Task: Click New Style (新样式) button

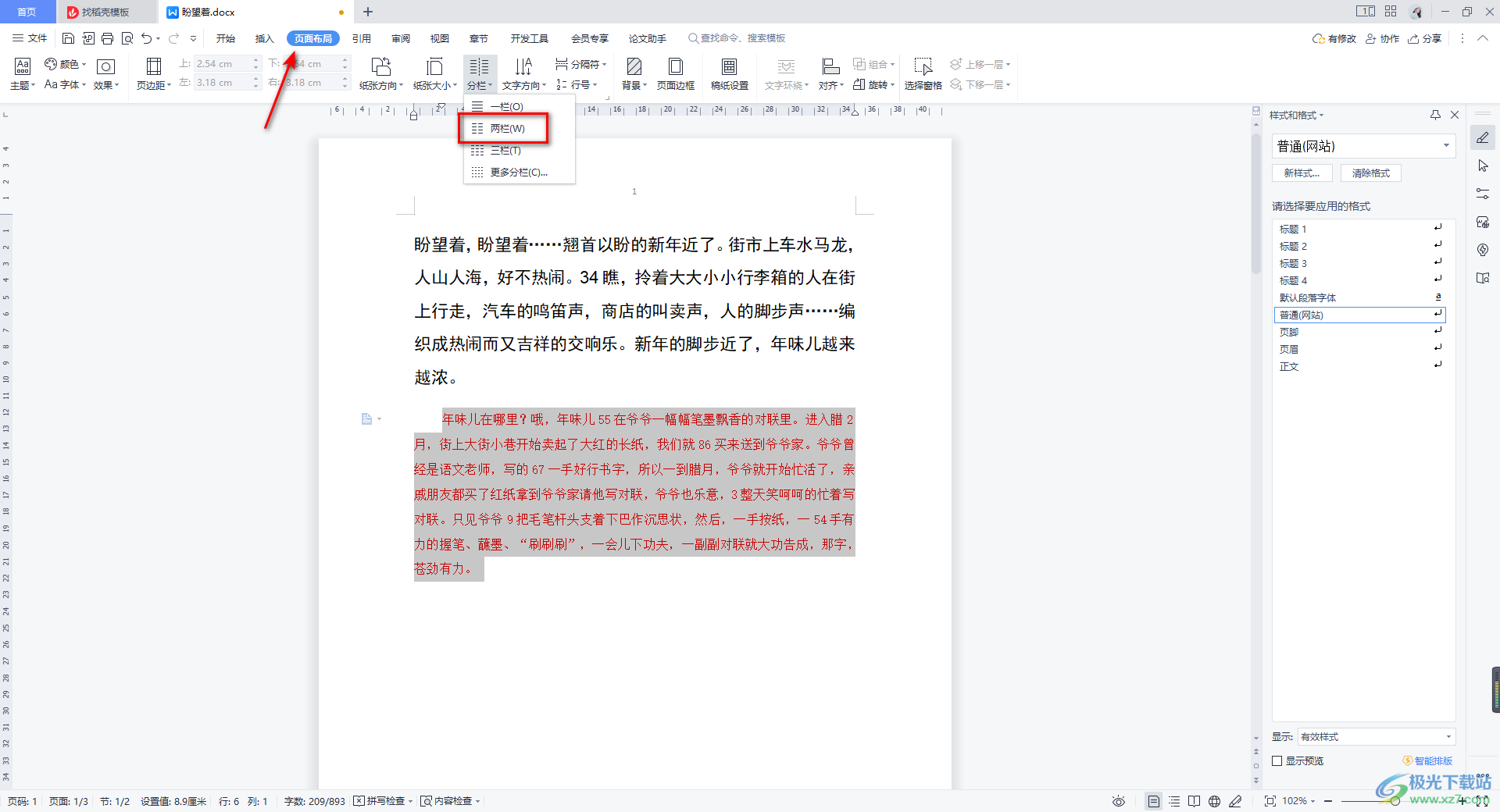Action: pyautogui.click(x=1302, y=173)
